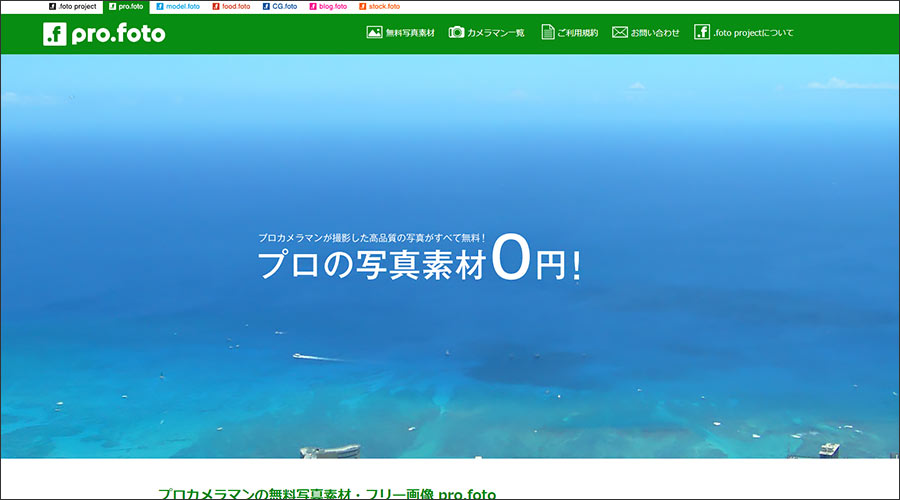Image resolution: width=900 pixels, height=500 pixels.
Task: Click the .f icon beside .foto projectについて
Action: coord(702,32)
